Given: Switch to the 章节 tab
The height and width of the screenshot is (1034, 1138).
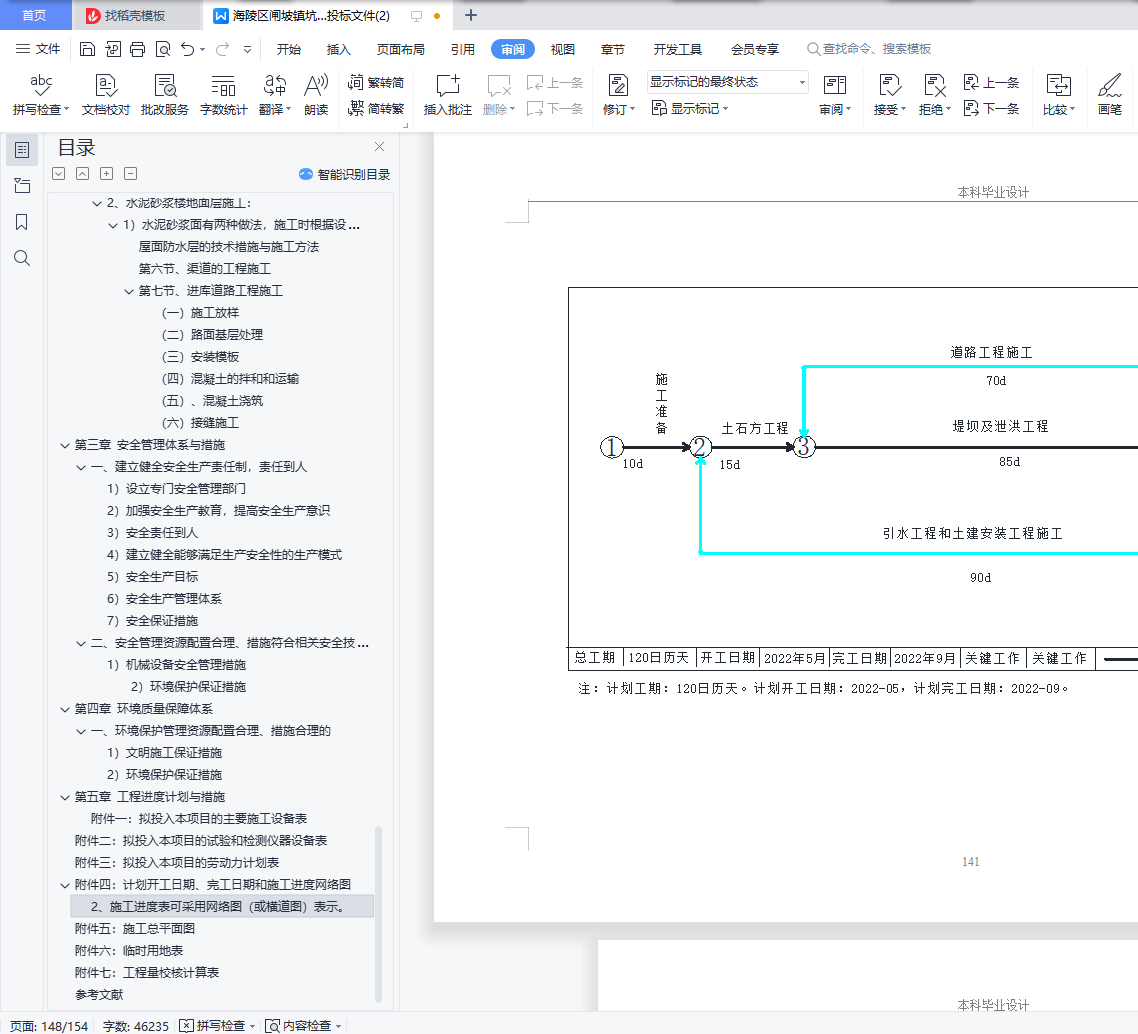Looking at the screenshot, I should [613, 49].
